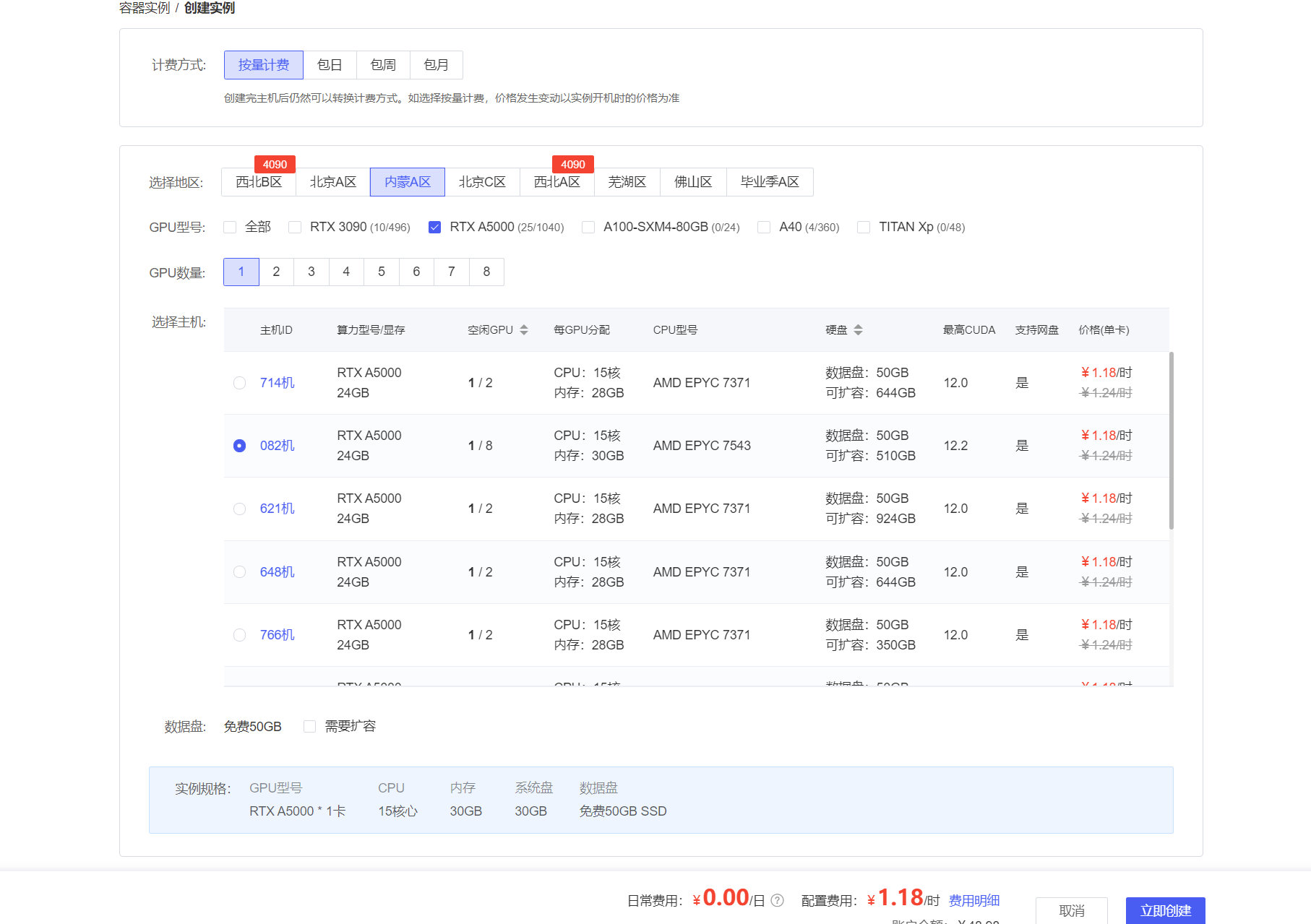
Task: Check the A100-SXM4-80GB checkbox
Action: [588, 227]
